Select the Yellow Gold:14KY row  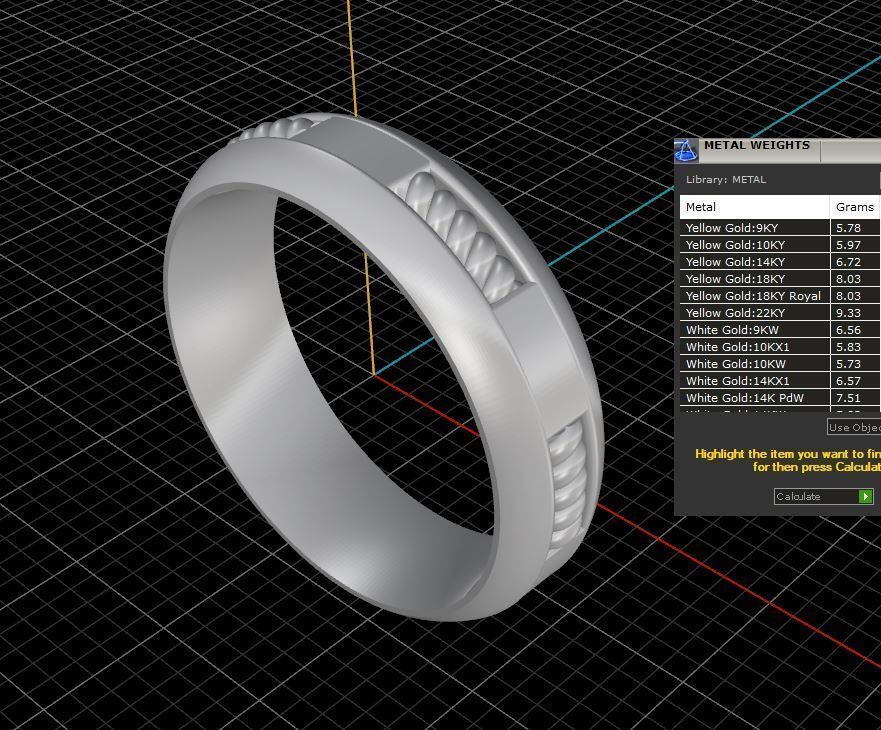(x=780, y=261)
